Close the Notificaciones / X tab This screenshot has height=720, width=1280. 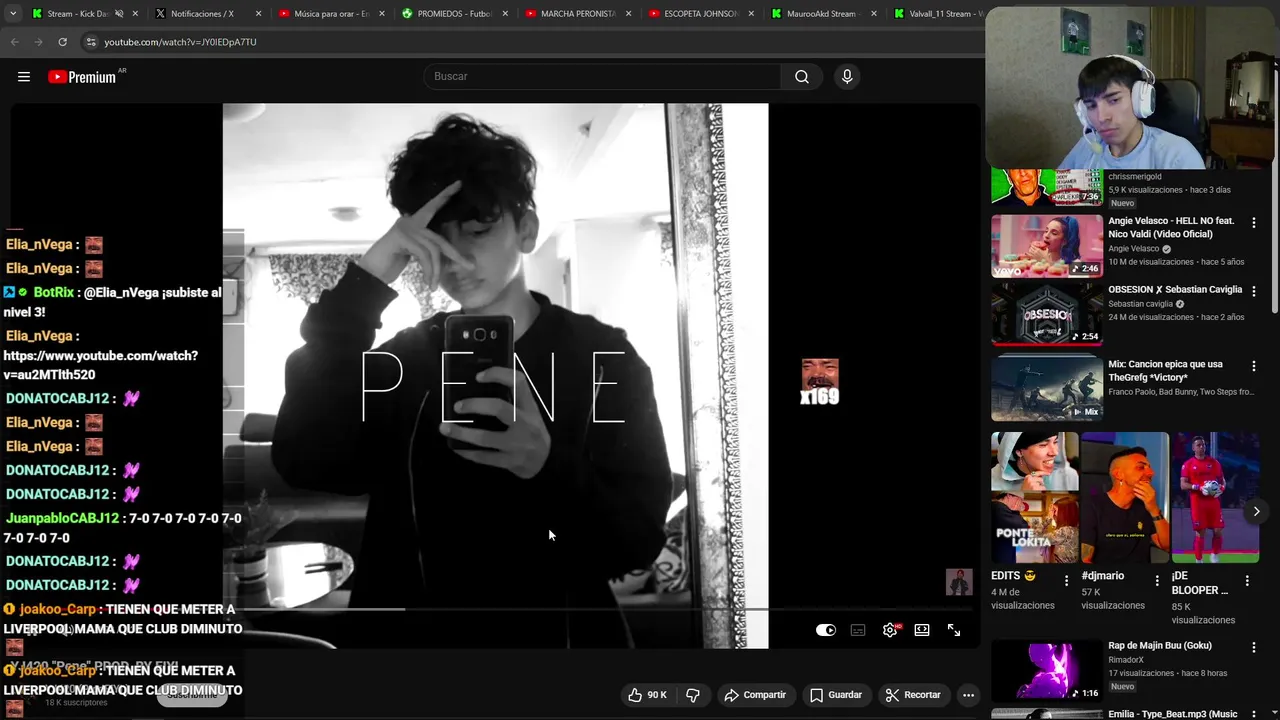point(259,14)
